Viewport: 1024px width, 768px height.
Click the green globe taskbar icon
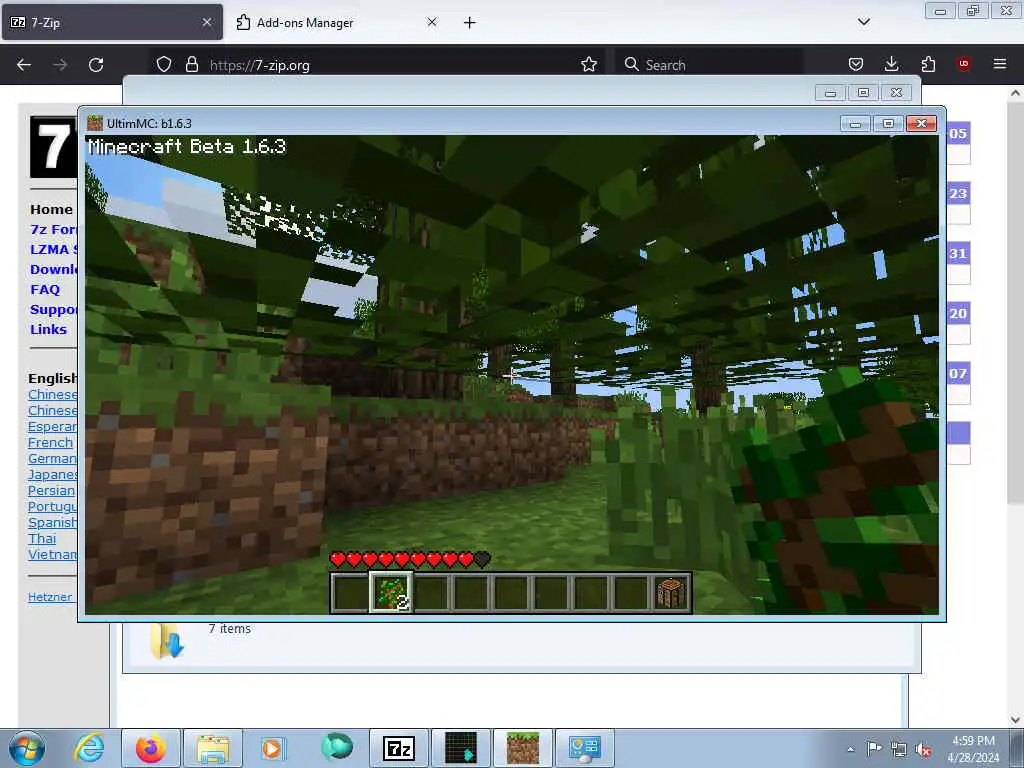click(x=337, y=747)
